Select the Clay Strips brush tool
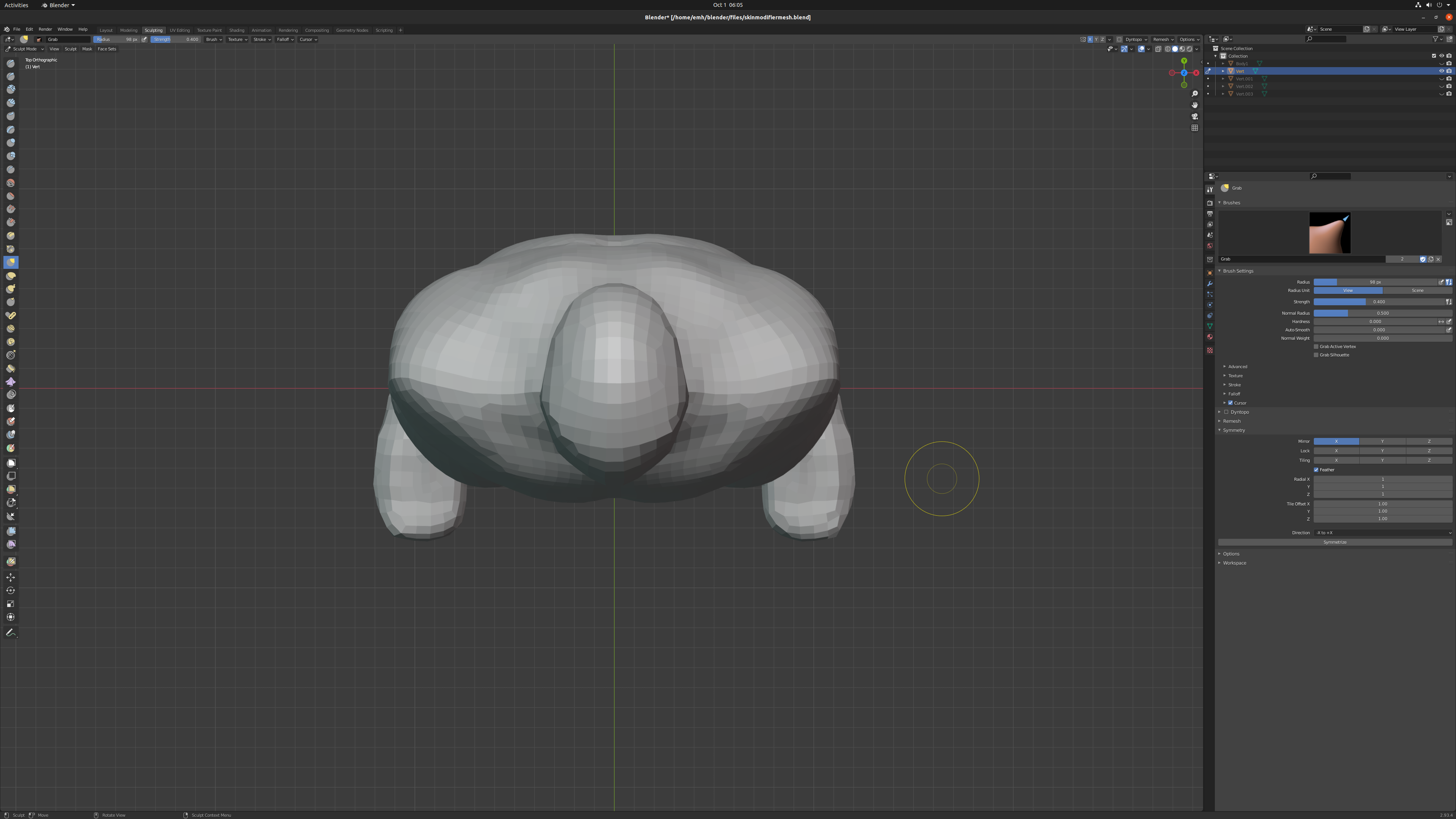1456x819 pixels. pos(11,103)
